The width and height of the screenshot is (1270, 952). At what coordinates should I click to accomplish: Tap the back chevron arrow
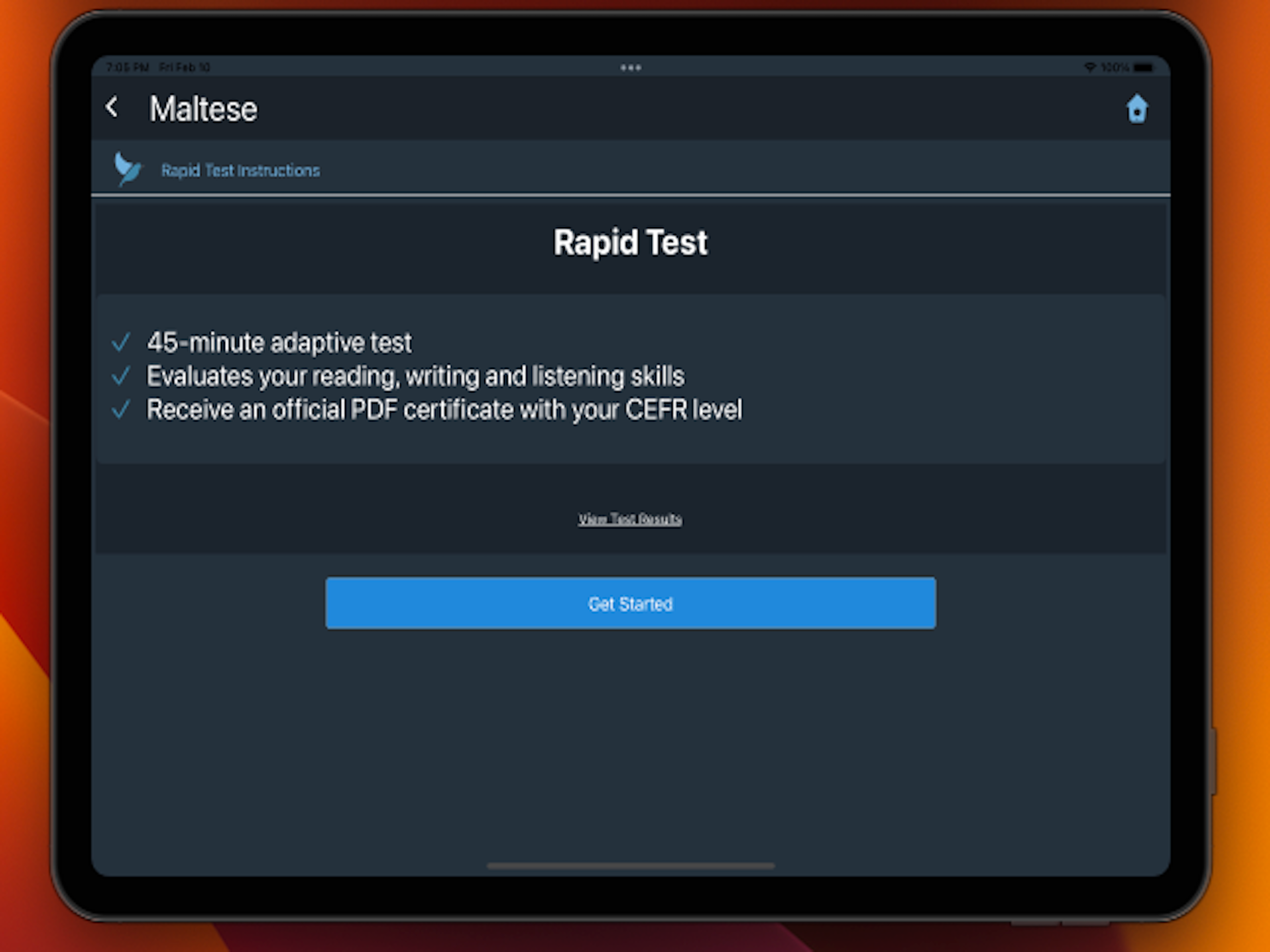click(x=112, y=107)
